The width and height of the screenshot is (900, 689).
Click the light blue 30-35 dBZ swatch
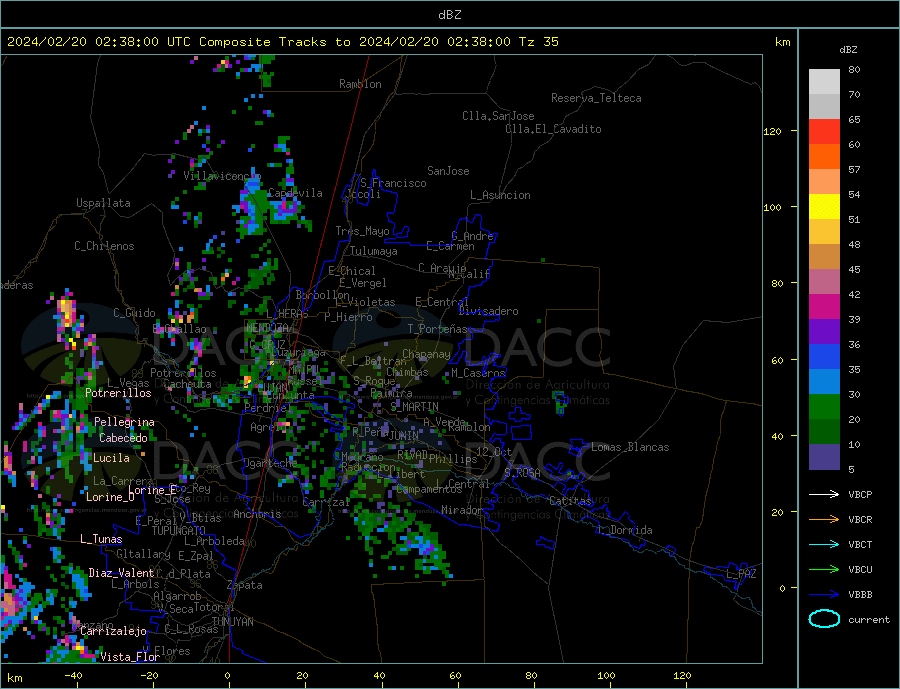tap(824, 382)
